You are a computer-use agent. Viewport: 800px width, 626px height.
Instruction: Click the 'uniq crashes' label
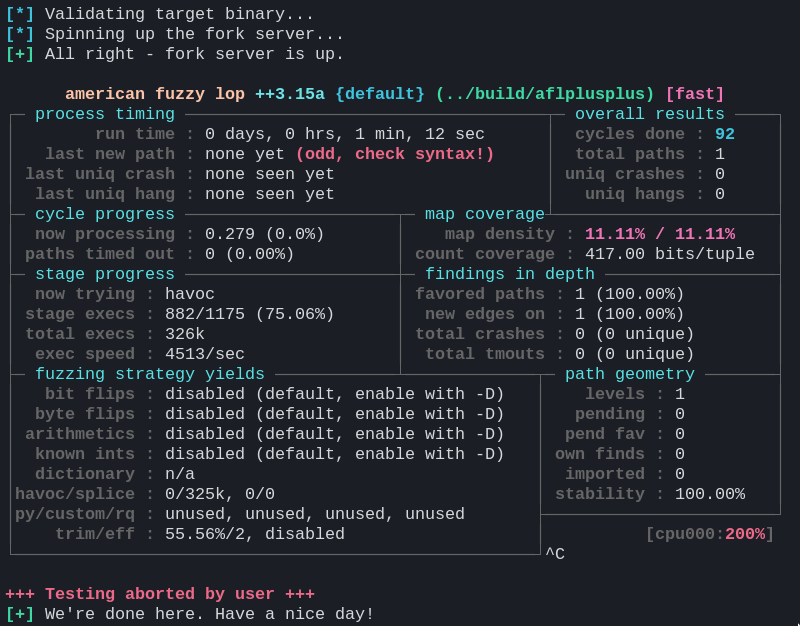(x=624, y=173)
